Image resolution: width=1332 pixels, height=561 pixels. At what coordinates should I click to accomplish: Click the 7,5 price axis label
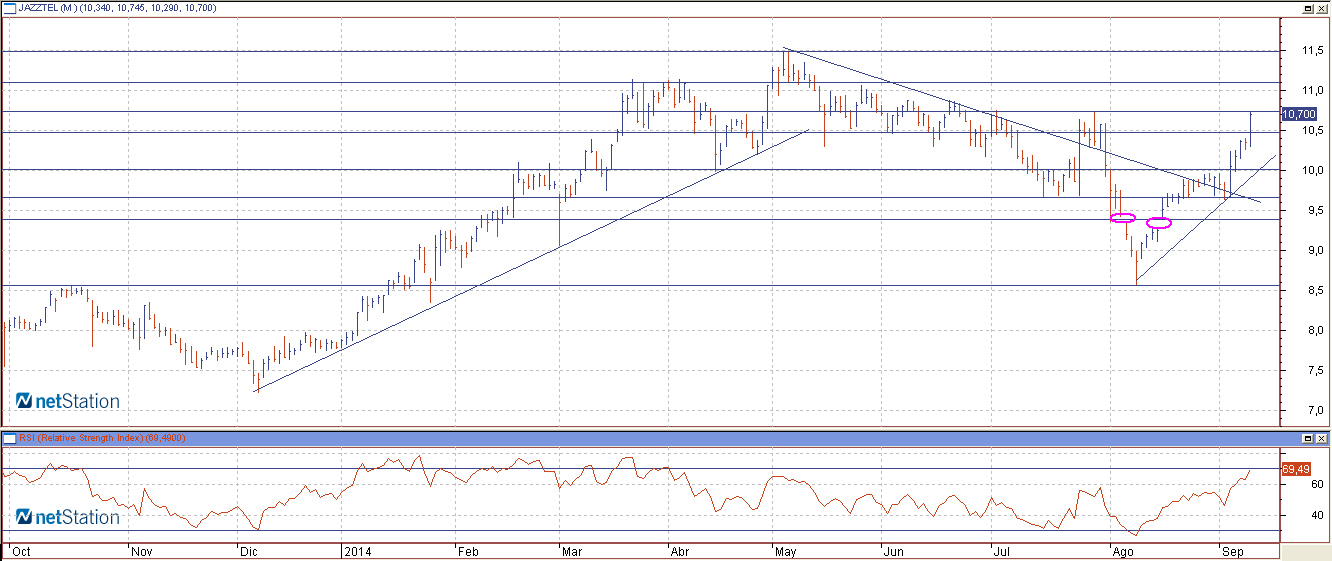coord(1314,370)
